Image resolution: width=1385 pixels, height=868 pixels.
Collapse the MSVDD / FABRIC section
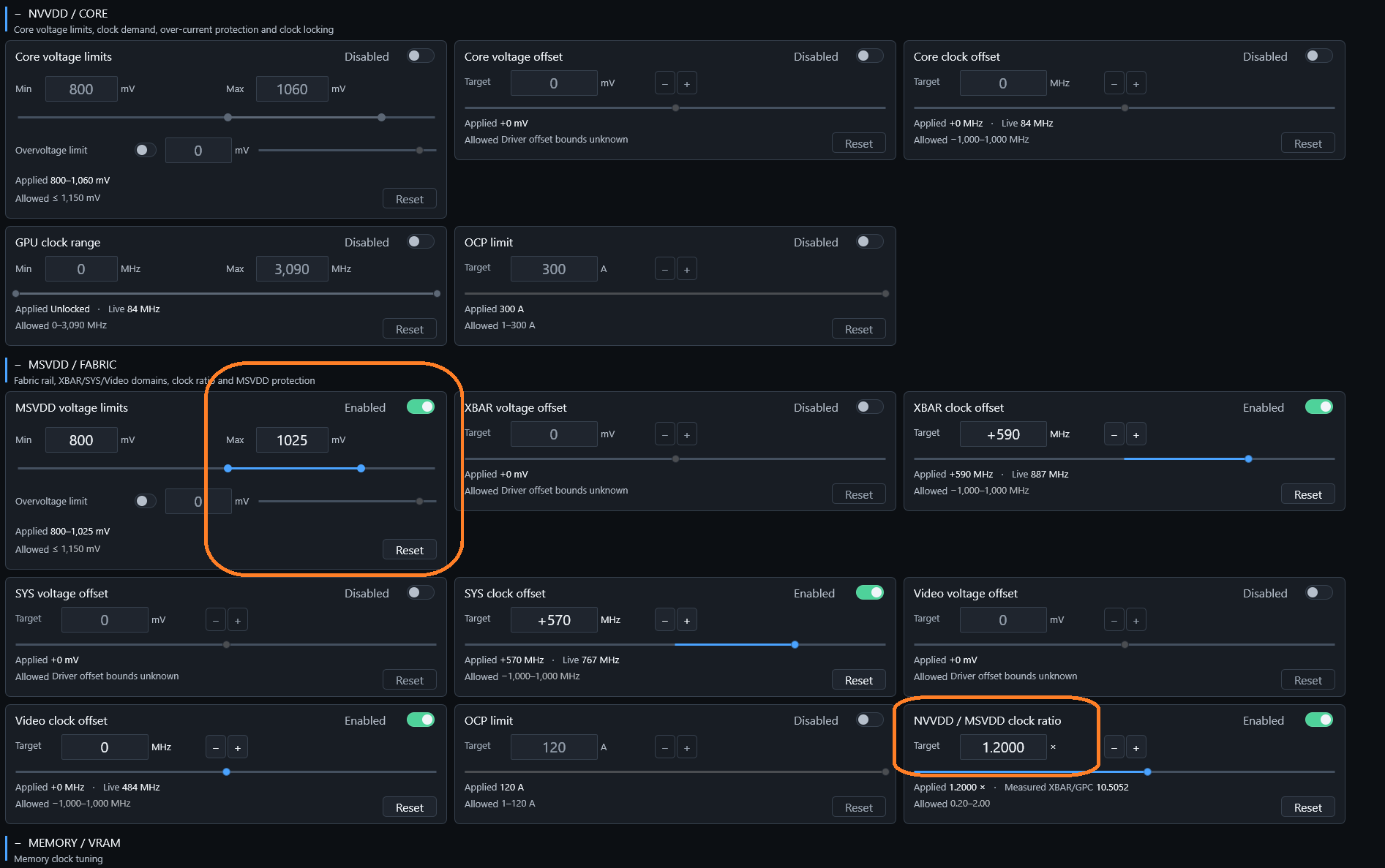(18, 365)
